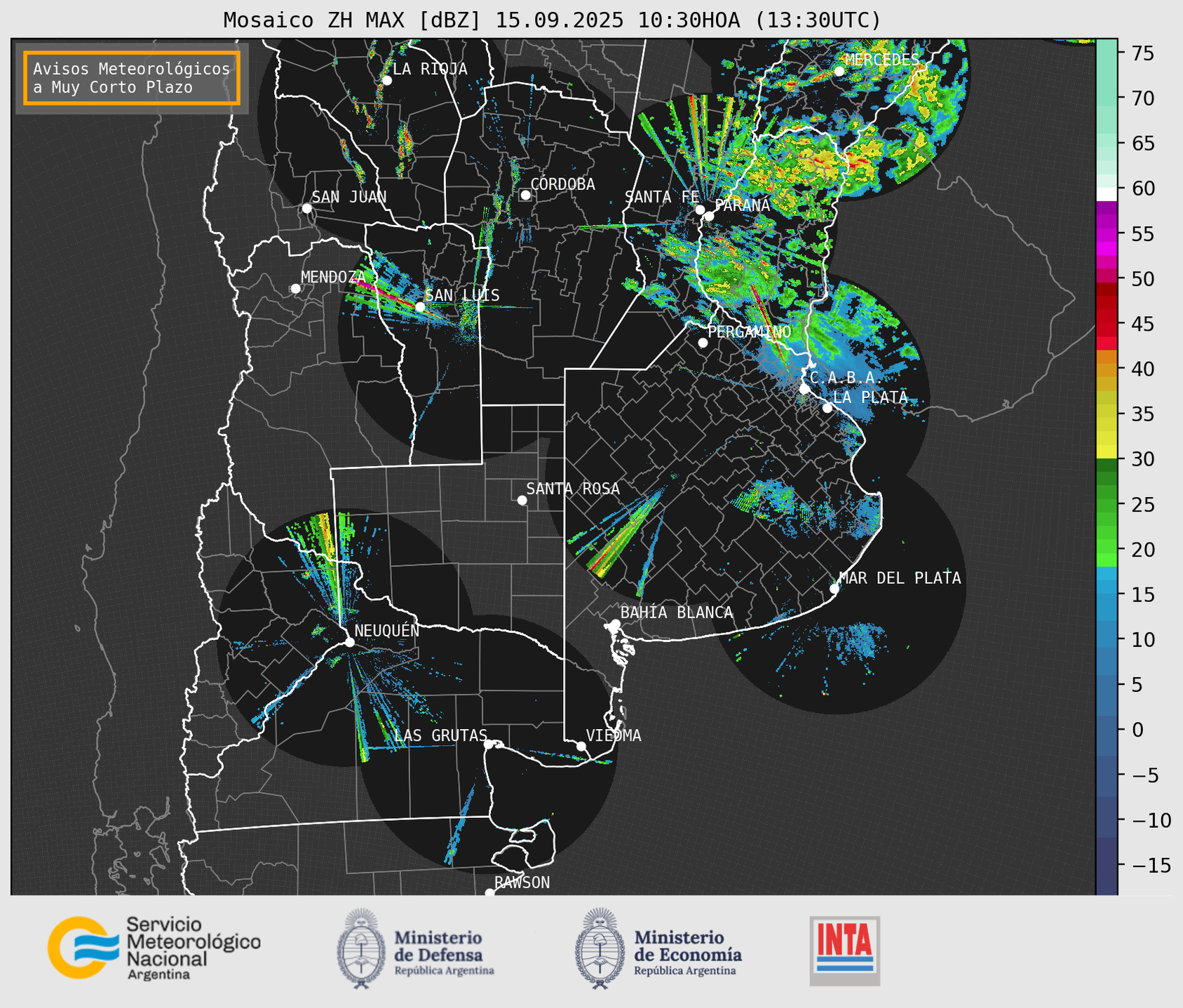Select the Mendoza city marker

pyautogui.click(x=295, y=289)
